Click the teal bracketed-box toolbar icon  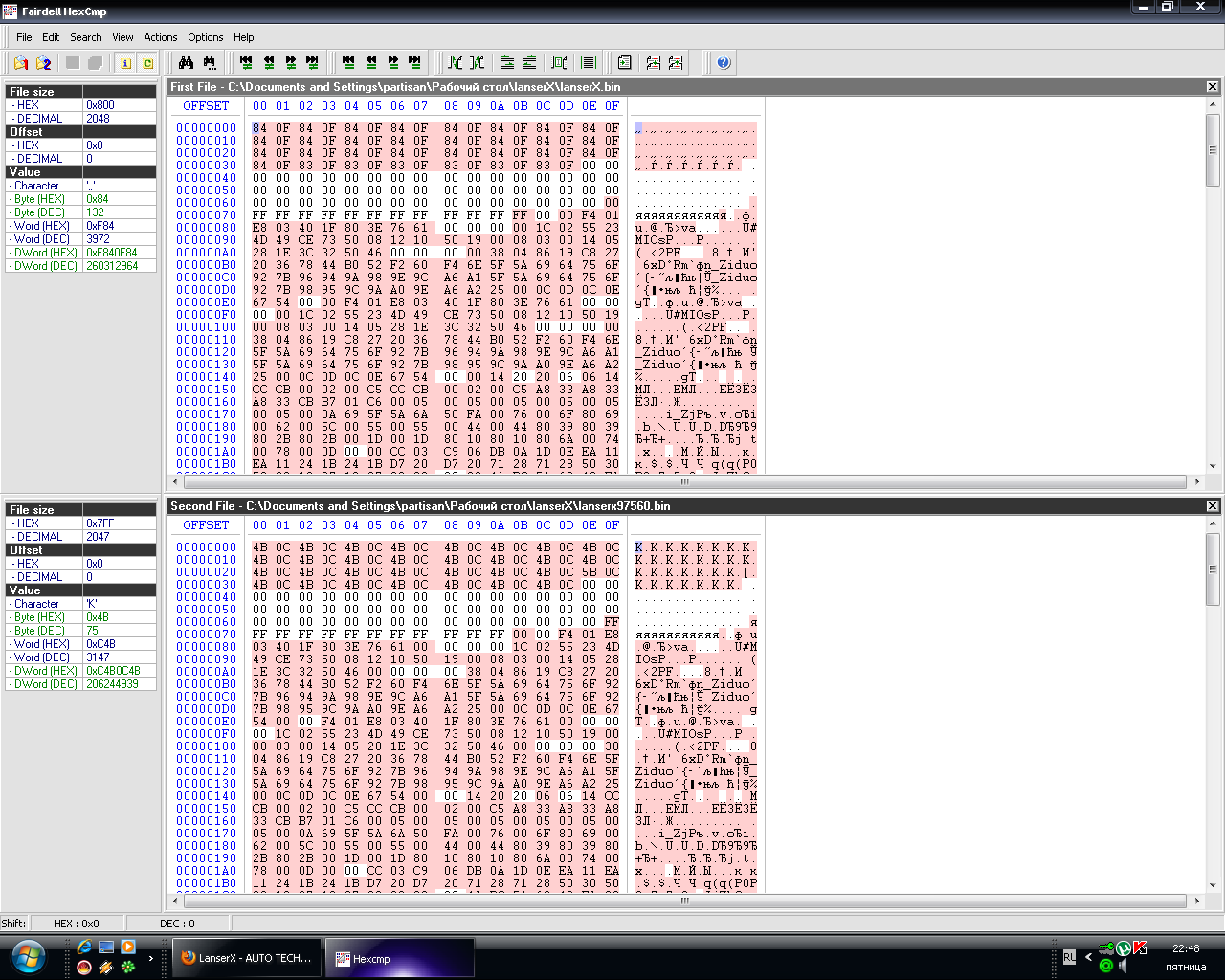[x=560, y=63]
